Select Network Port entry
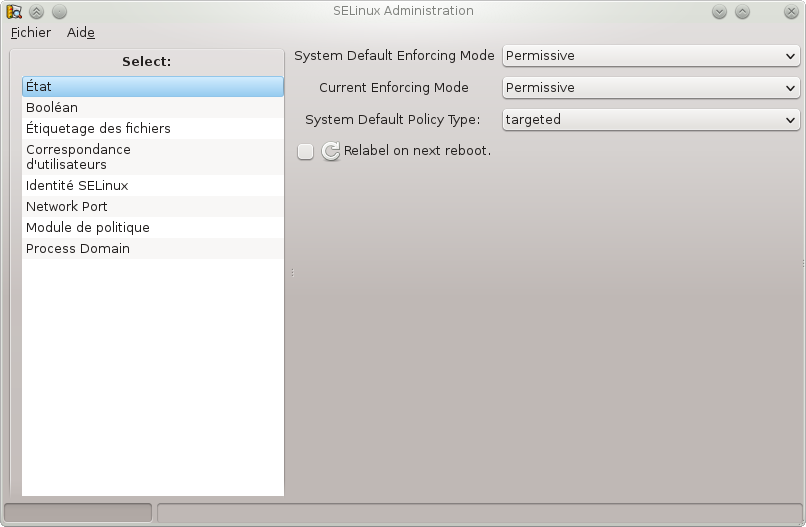The height and width of the screenshot is (527, 806). tap(153, 207)
